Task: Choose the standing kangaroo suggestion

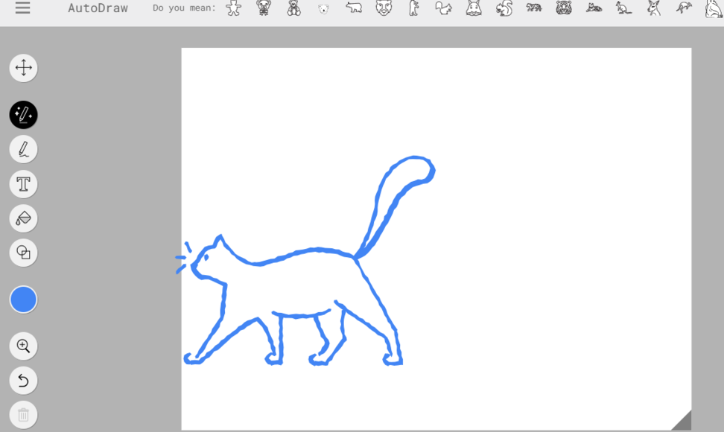Action: point(624,8)
